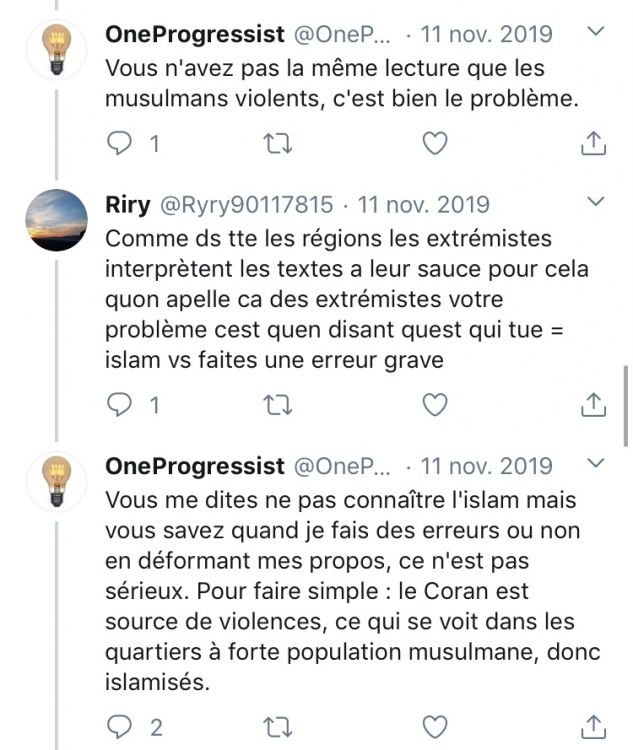Open options chevron on Riry's tweet

coord(594,203)
